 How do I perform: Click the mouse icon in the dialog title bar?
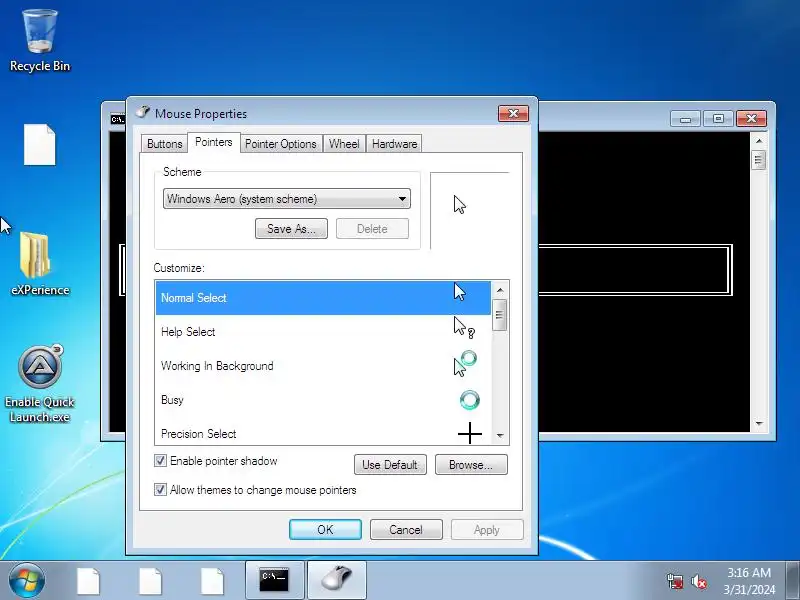coord(143,113)
